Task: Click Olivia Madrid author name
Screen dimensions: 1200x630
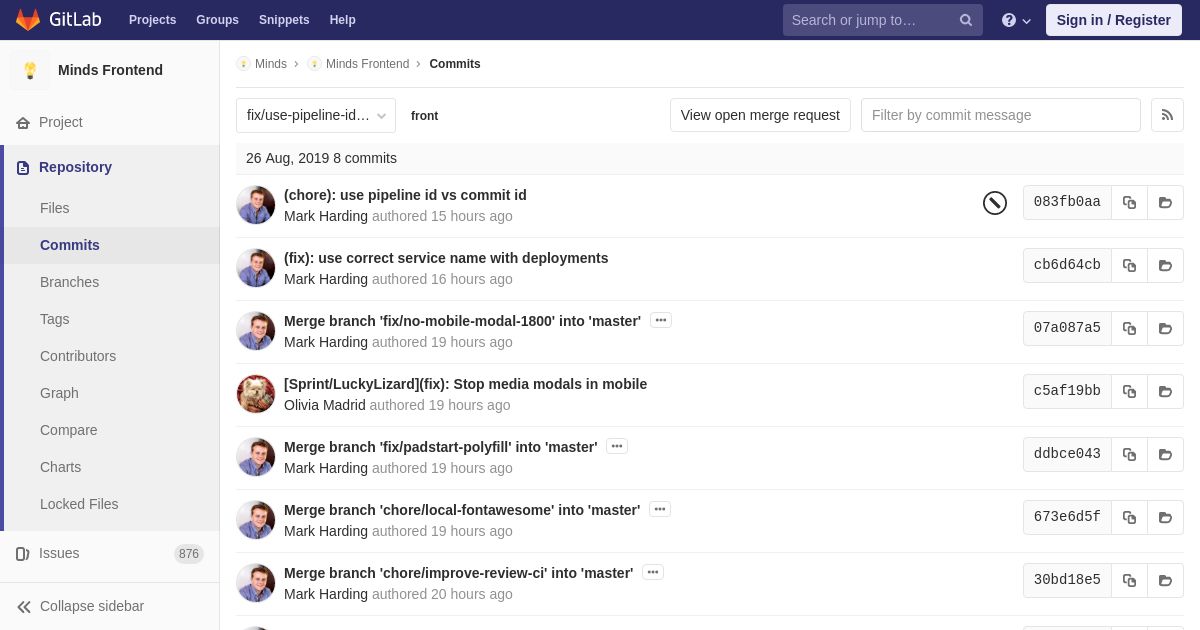Action: 325,405
